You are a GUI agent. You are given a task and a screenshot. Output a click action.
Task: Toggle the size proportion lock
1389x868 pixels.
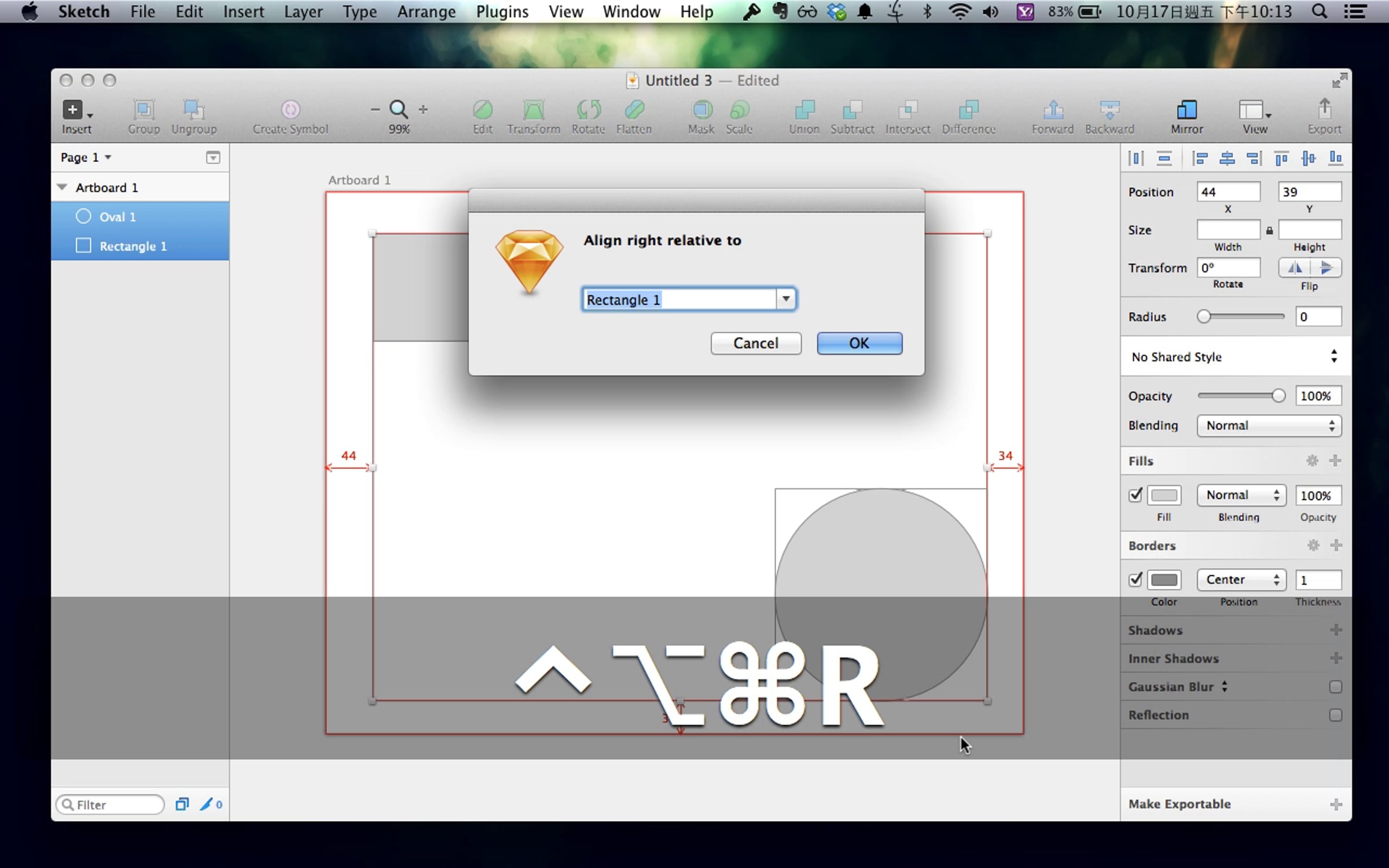pyautogui.click(x=1269, y=230)
